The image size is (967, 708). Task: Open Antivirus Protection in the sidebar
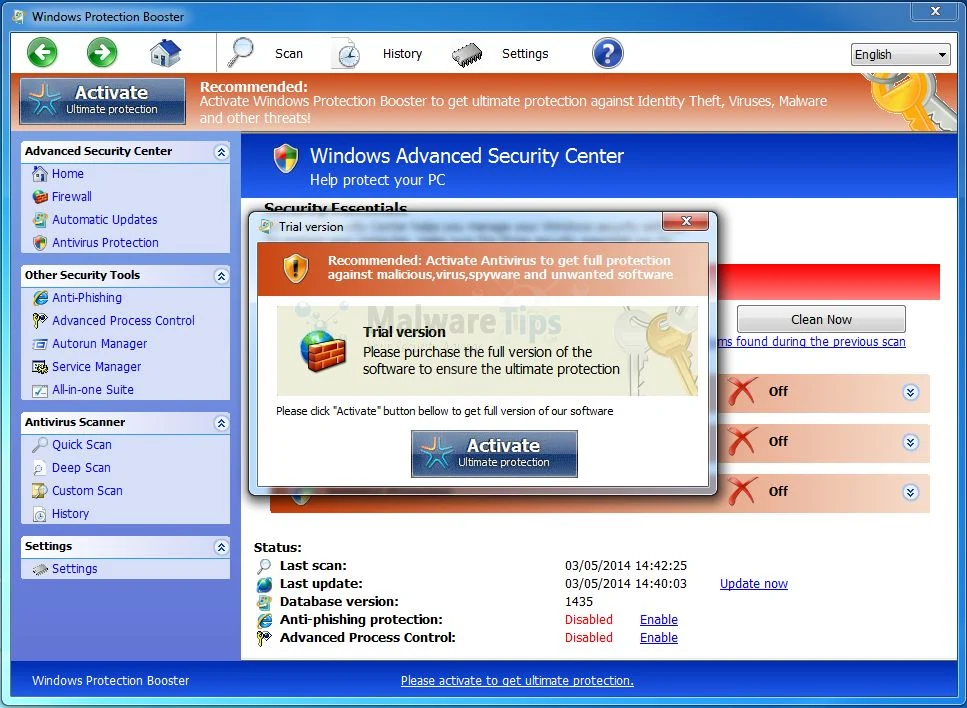pos(105,242)
